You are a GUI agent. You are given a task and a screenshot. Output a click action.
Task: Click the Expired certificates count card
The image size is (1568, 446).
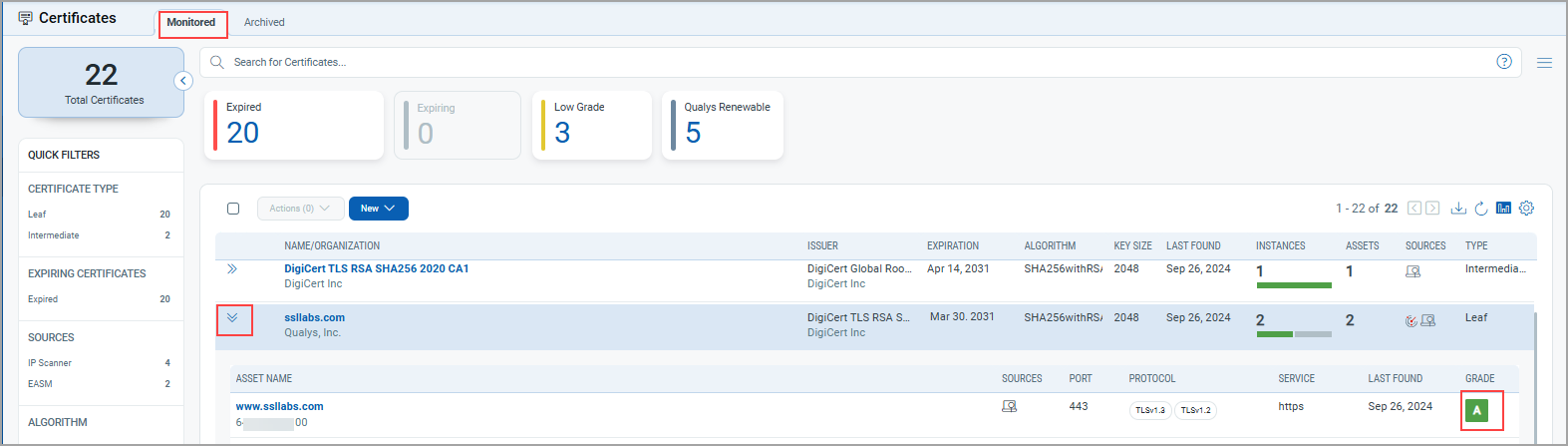point(293,125)
